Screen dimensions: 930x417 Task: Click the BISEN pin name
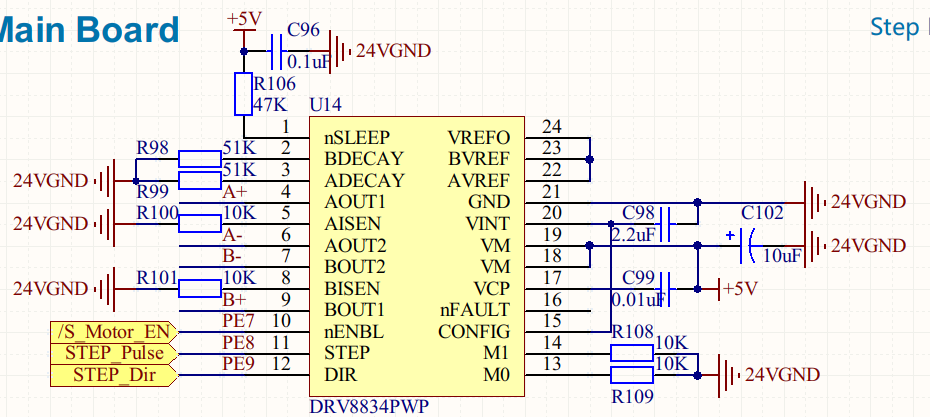click(x=352, y=288)
